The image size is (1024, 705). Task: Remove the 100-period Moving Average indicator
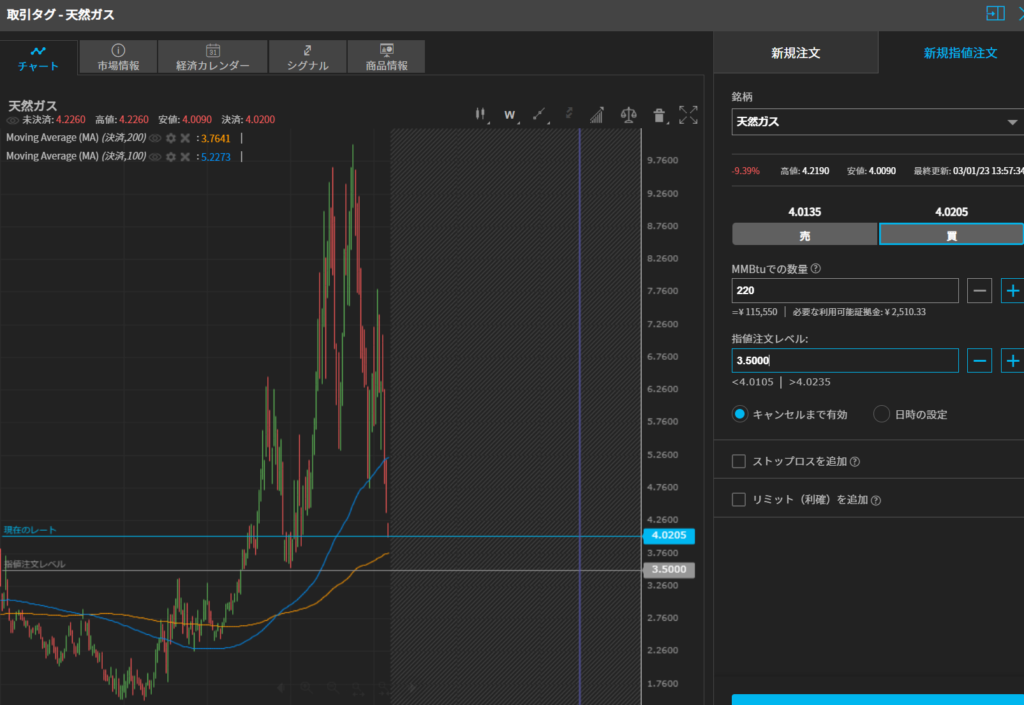click(185, 157)
